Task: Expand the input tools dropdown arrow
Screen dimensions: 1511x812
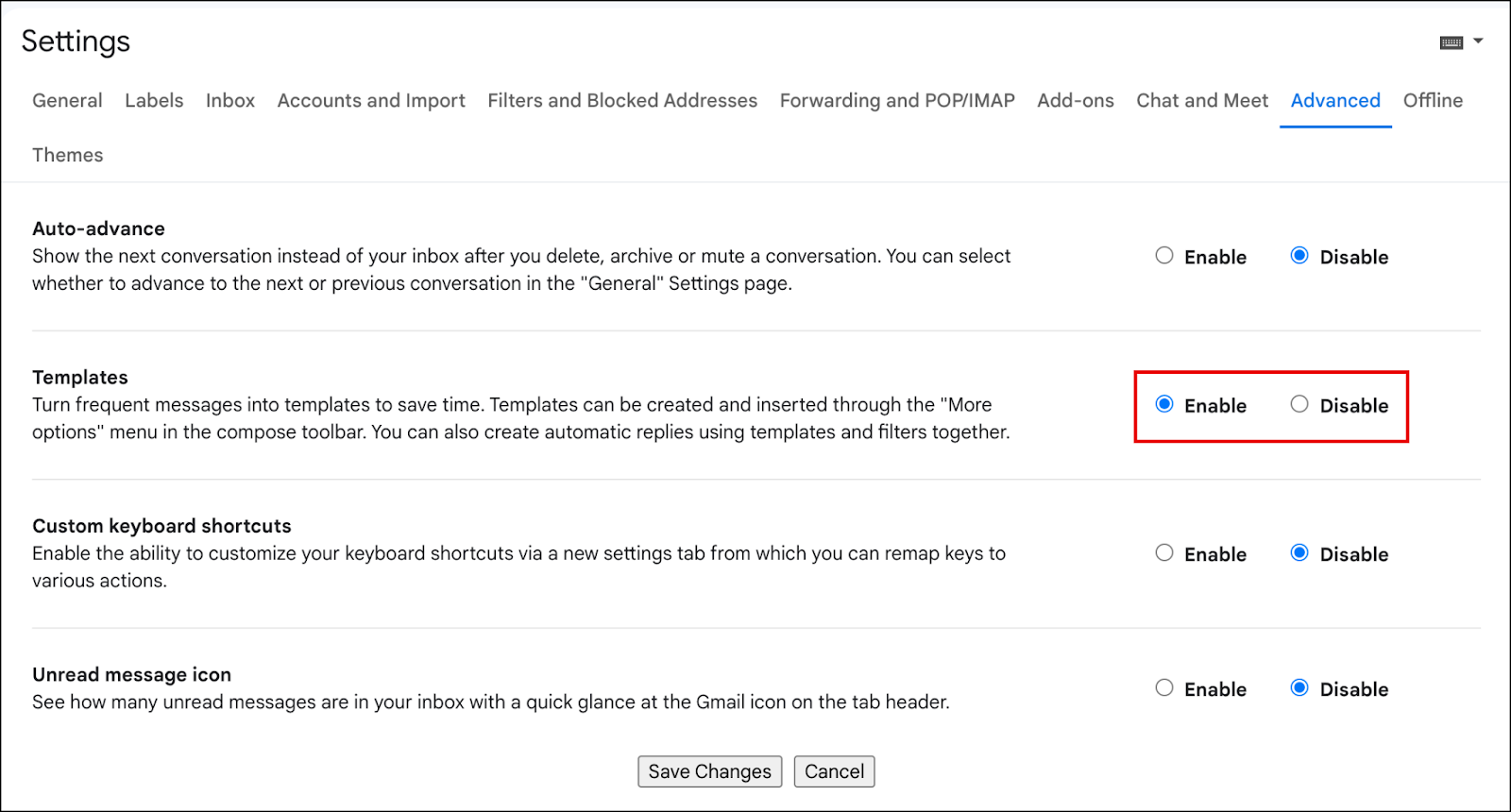Action: point(1479,42)
